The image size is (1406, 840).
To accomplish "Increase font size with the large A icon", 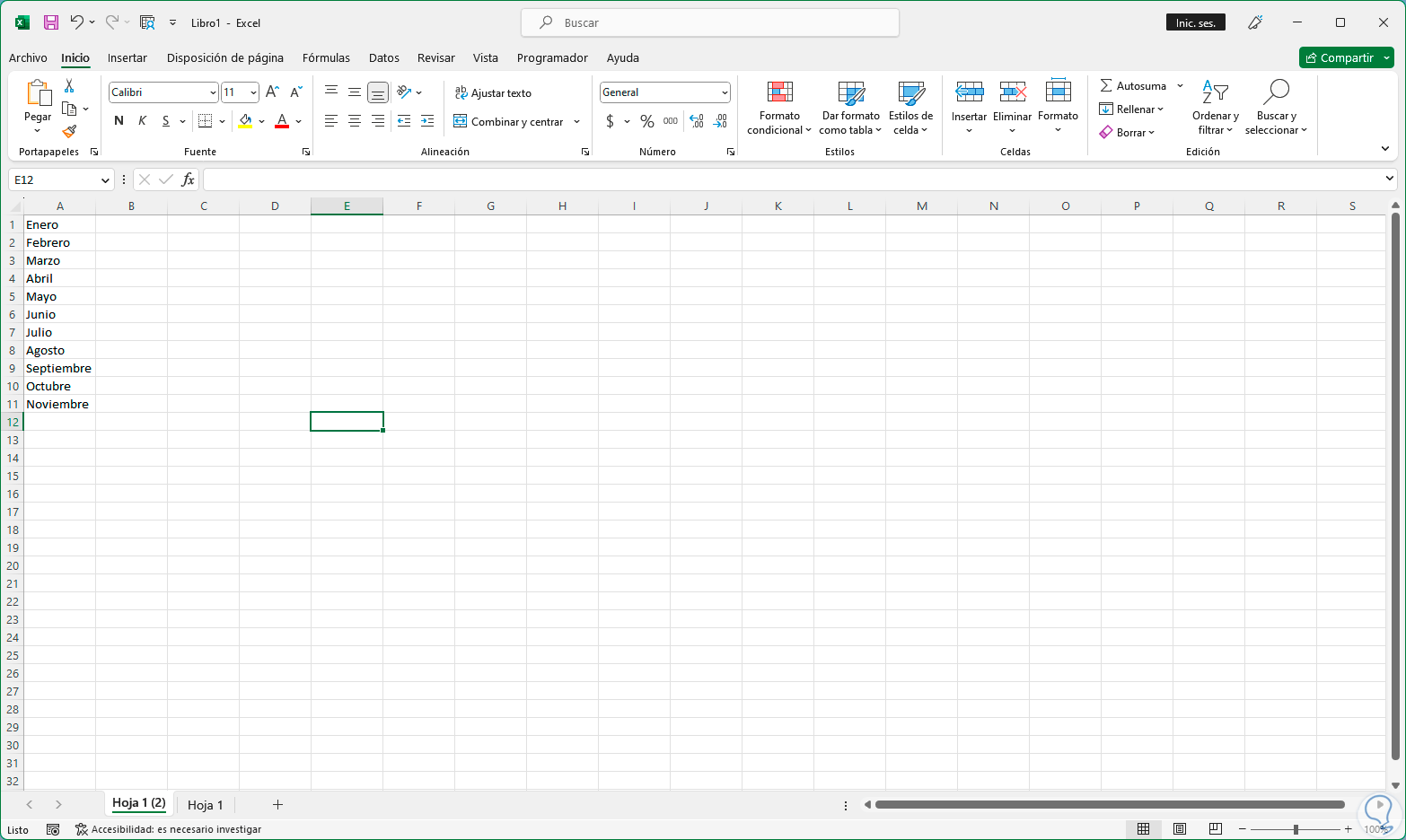I will (x=273, y=92).
